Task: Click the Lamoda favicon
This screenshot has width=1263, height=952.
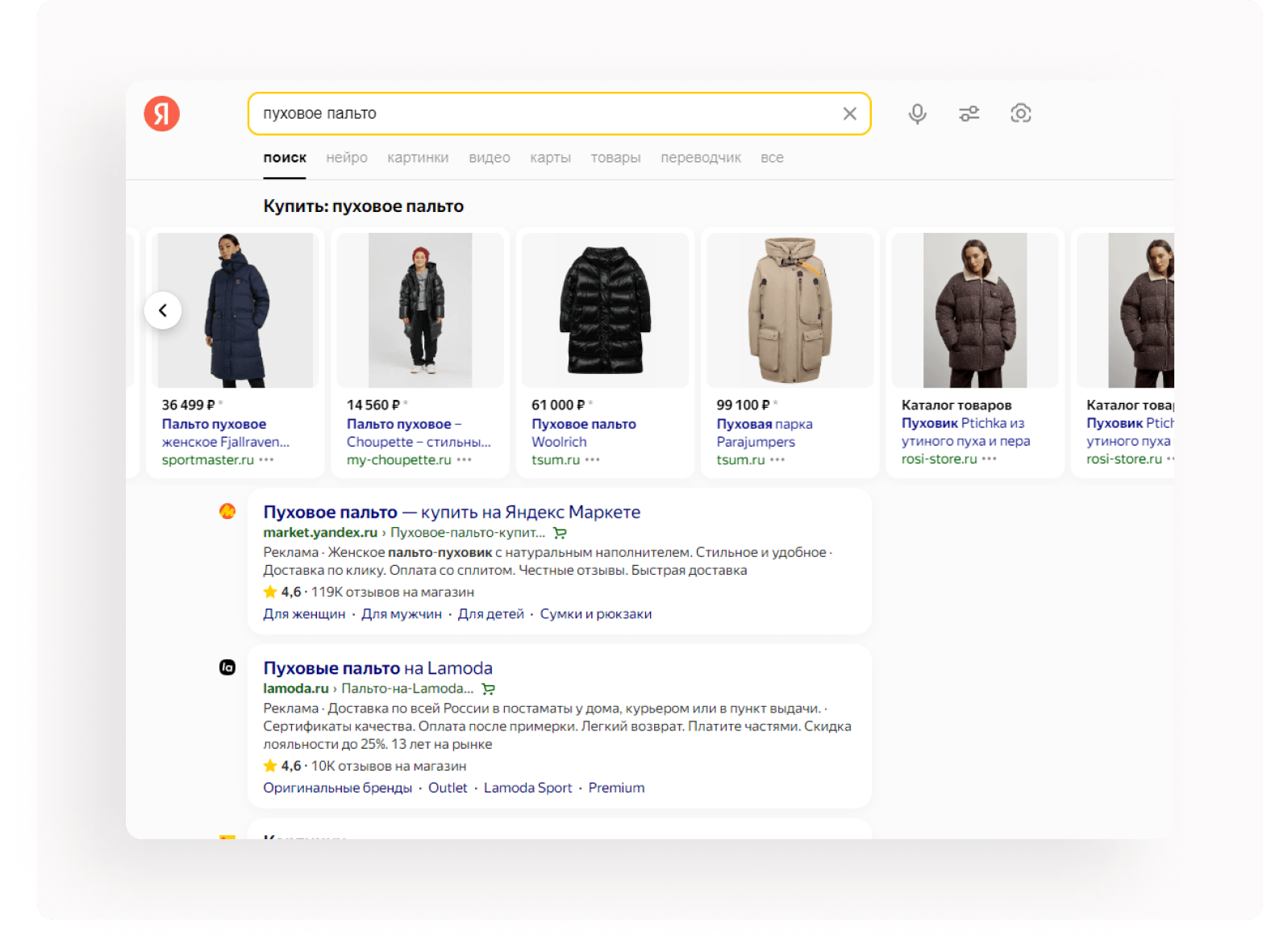Action: point(227,667)
